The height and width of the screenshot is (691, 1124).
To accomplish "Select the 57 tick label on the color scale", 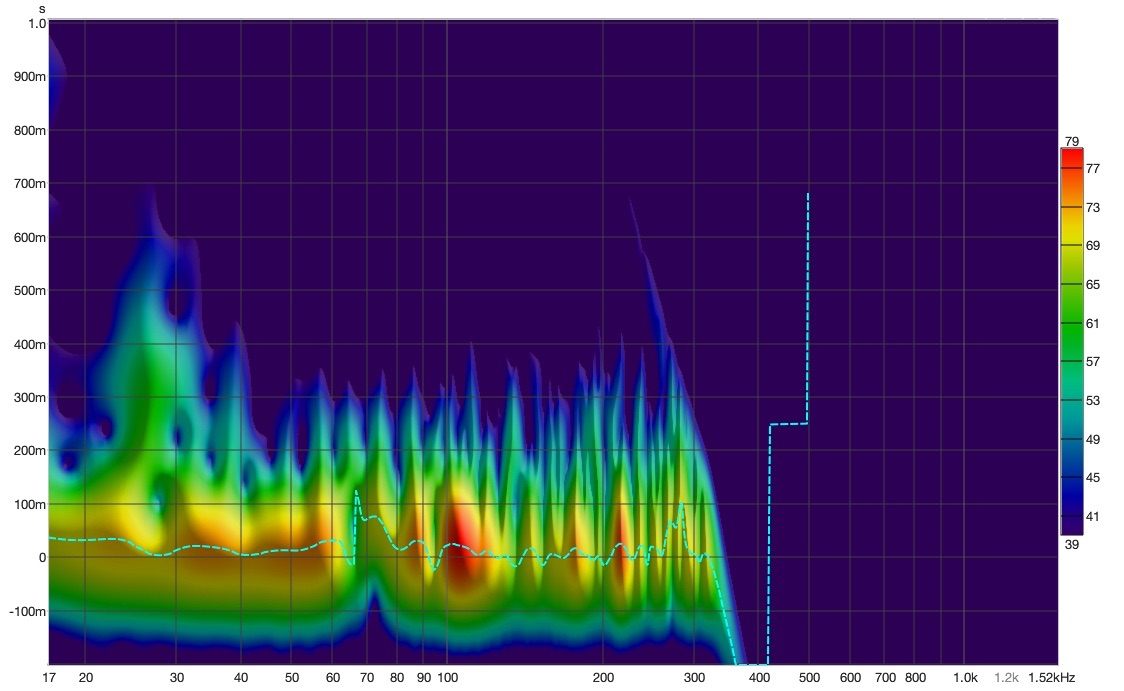I will click(x=1092, y=362).
